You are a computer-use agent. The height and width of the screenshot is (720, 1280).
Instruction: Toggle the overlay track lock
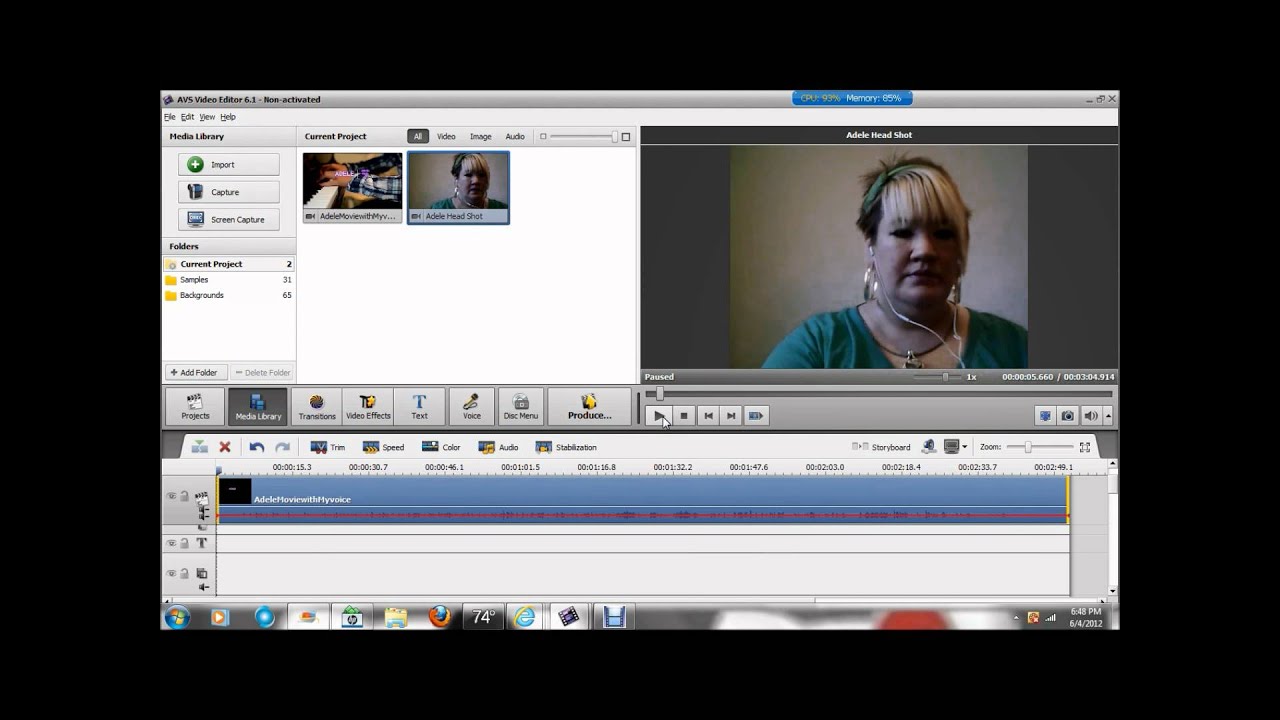click(184, 573)
